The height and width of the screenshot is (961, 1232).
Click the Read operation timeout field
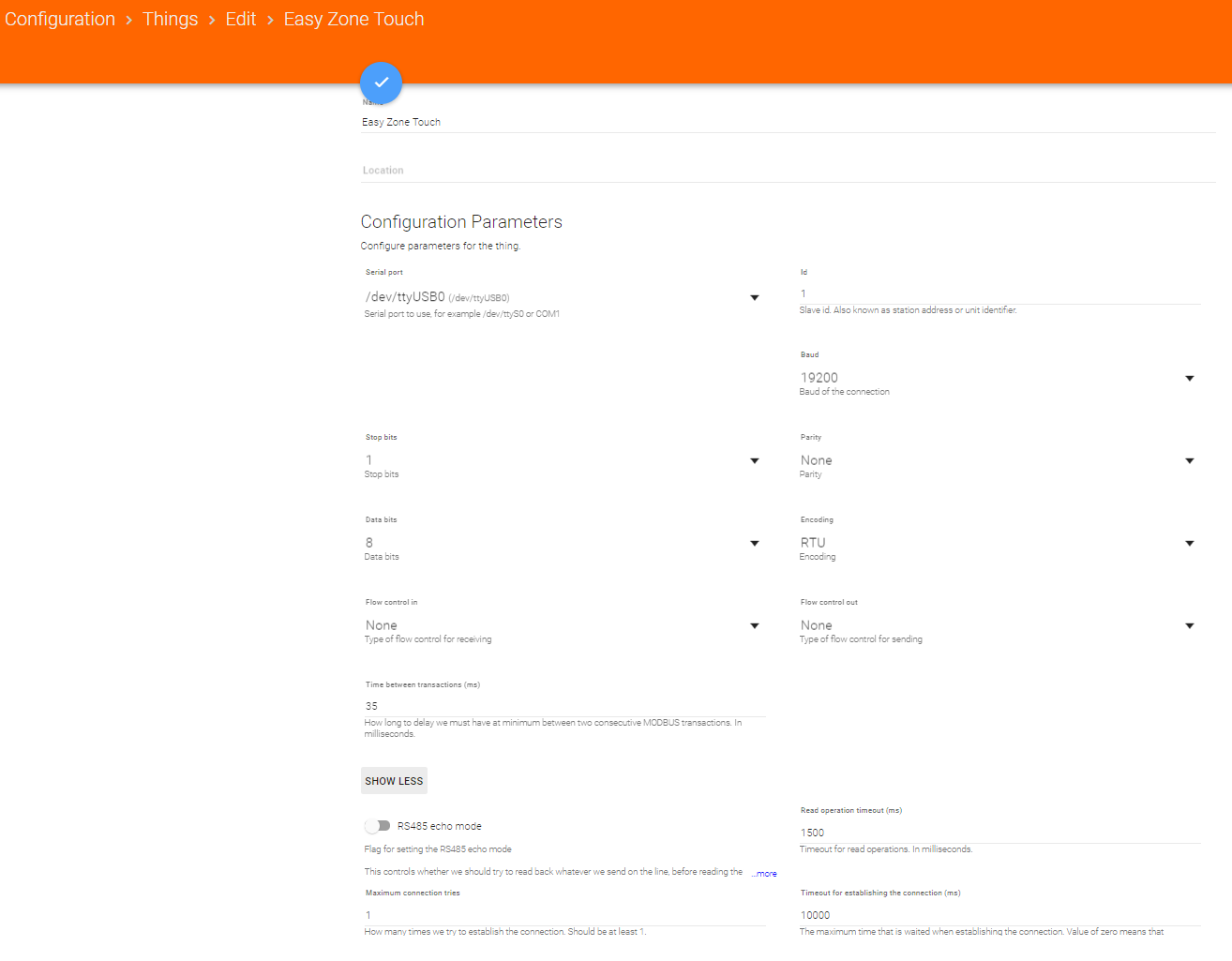coord(999,833)
